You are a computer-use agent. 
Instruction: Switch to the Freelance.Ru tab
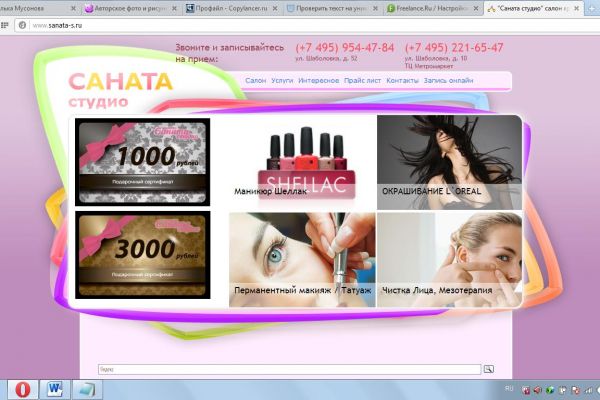(x=432, y=8)
